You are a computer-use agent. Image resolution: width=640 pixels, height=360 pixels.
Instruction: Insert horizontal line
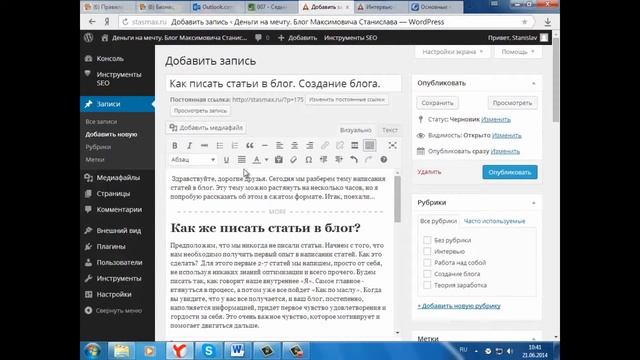coord(264,146)
